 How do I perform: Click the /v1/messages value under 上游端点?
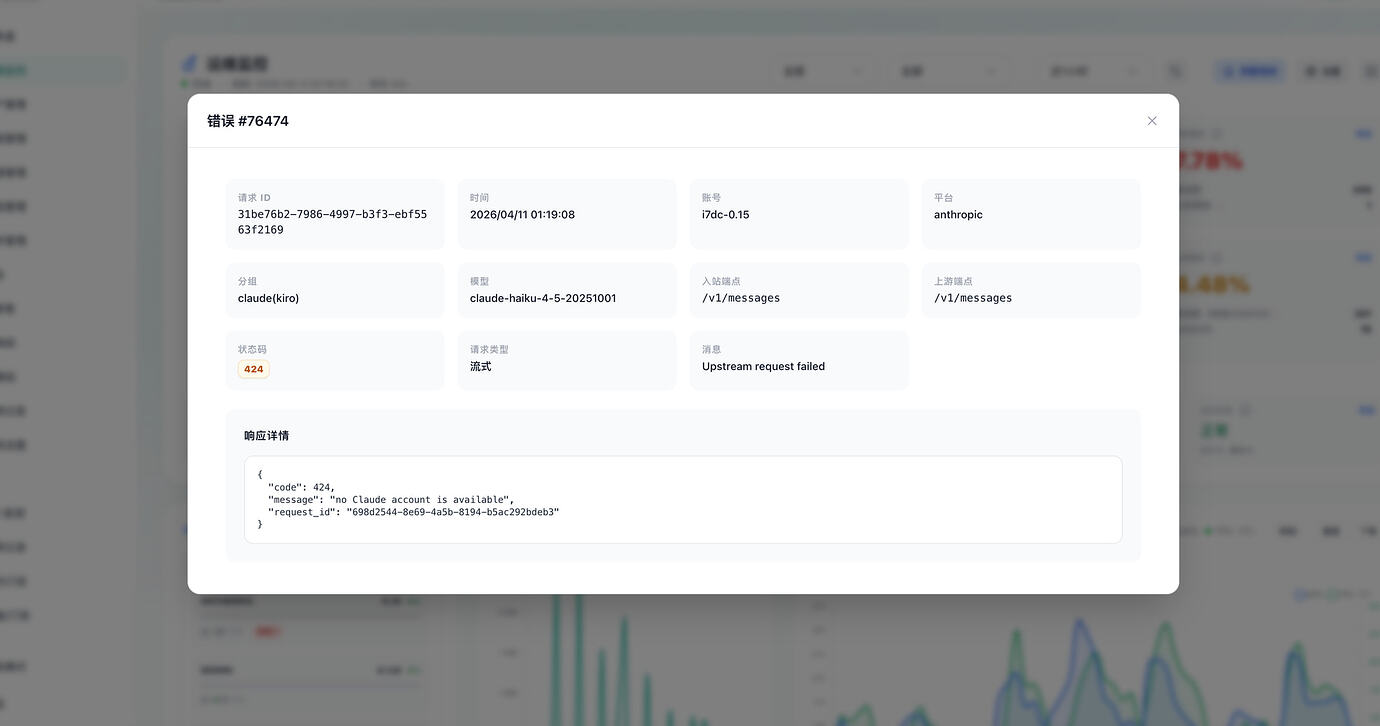(973, 298)
